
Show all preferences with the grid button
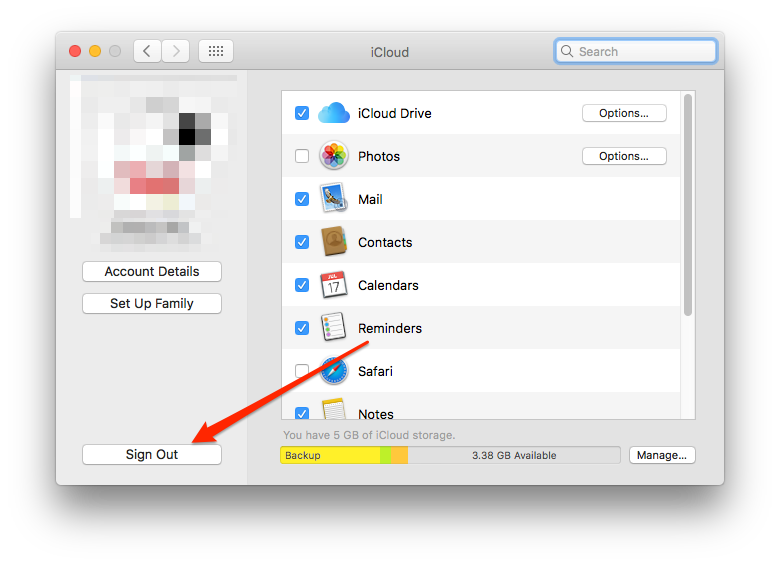pyautogui.click(x=216, y=51)
